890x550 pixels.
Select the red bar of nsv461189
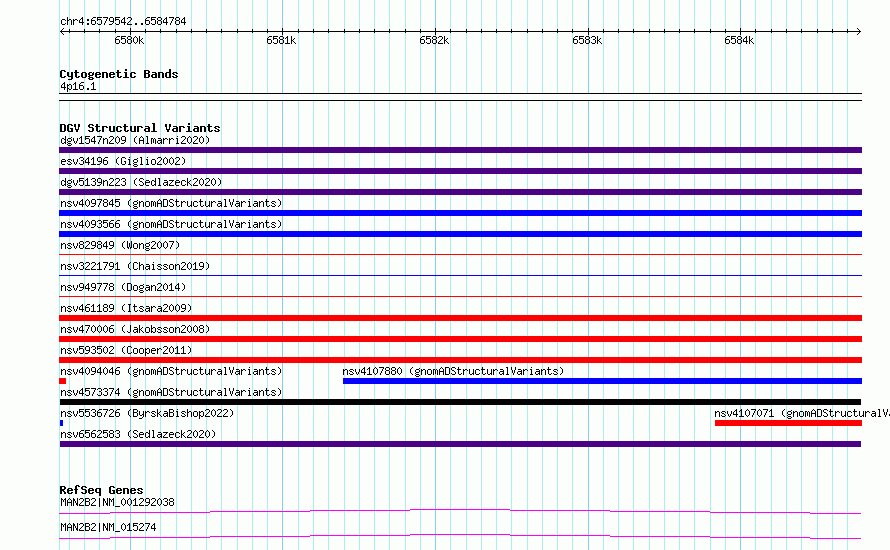460,318
